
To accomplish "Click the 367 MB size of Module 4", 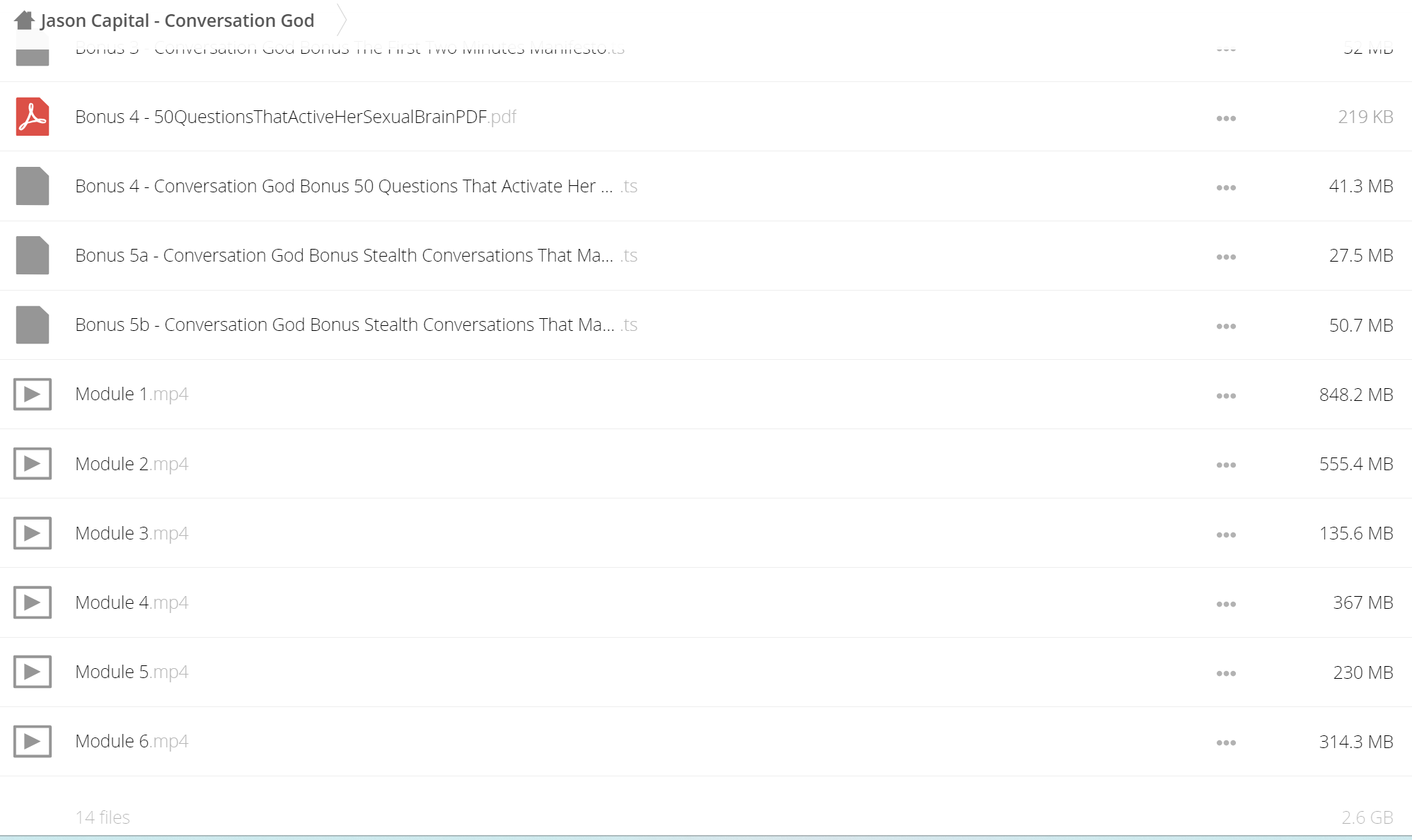I will [x=1363, y=602].
